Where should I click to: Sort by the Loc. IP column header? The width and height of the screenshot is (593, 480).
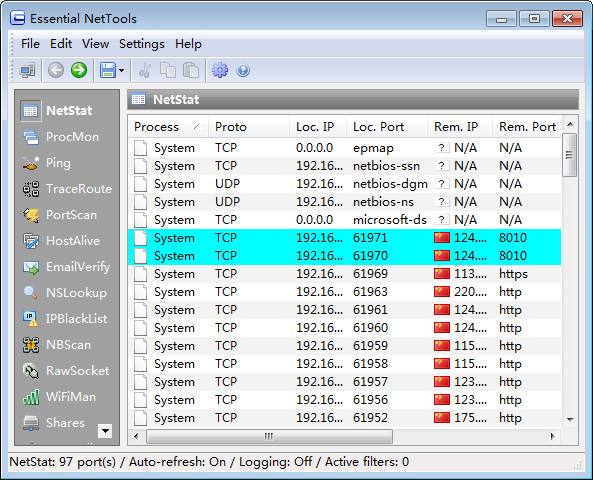click(x=318, y=127)
